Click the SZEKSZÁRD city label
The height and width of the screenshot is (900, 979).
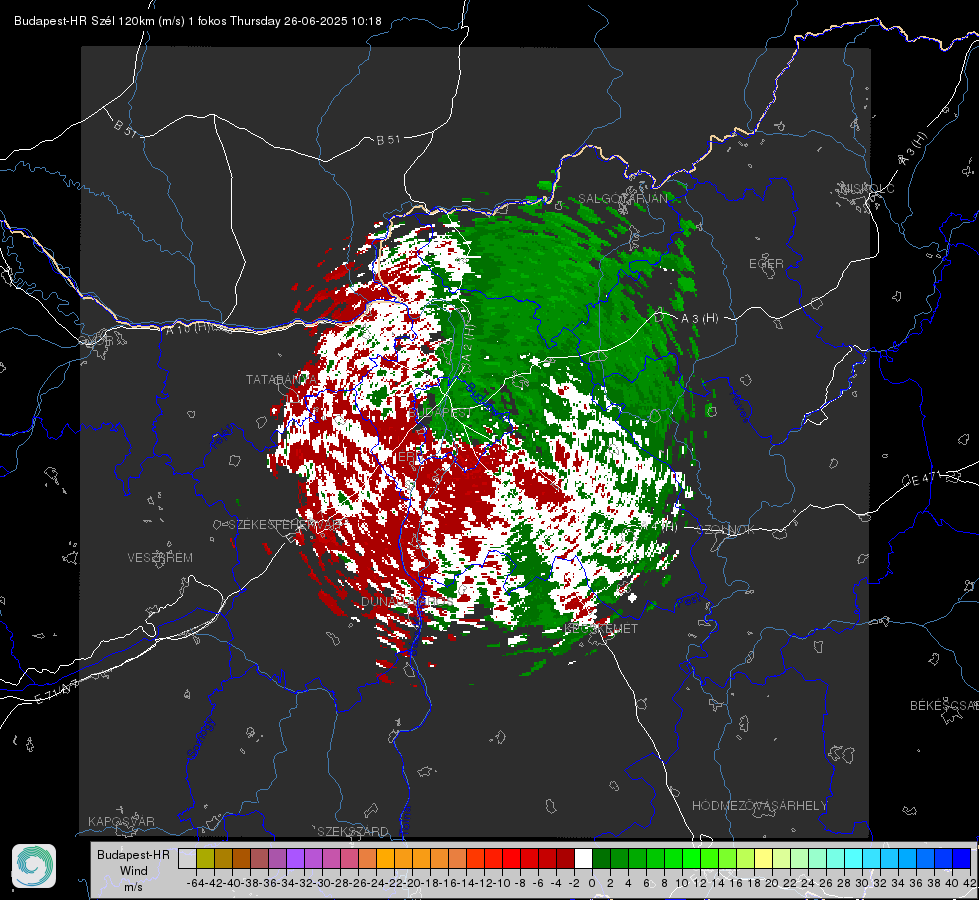coord(353,832)
